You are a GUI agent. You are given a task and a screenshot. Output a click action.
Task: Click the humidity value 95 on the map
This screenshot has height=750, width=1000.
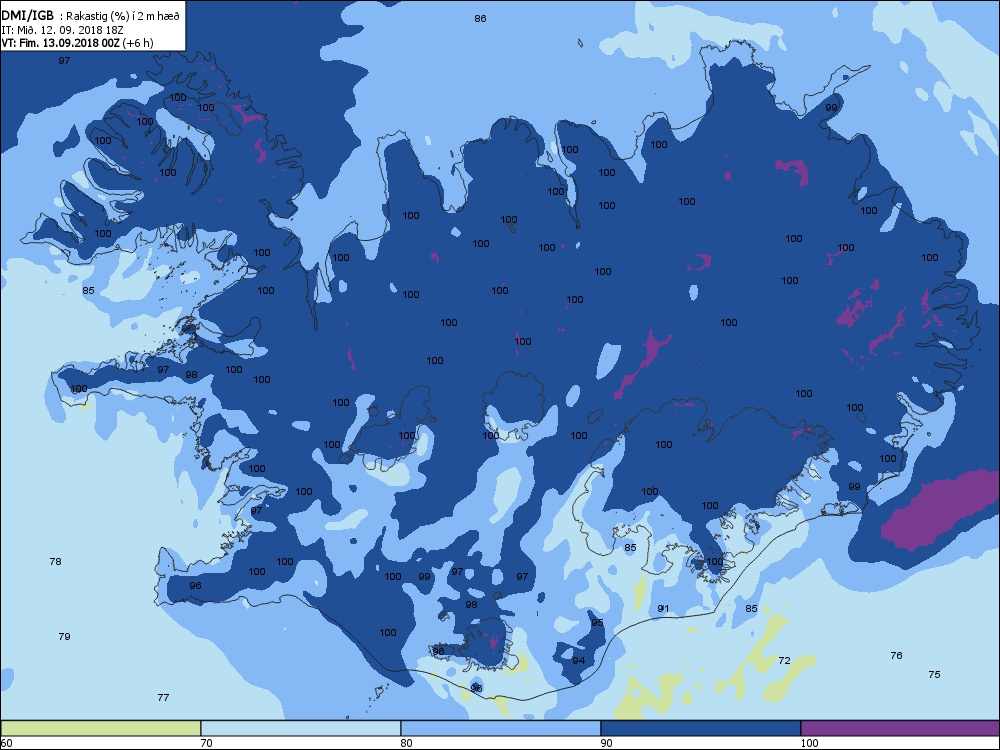point(597,622)
